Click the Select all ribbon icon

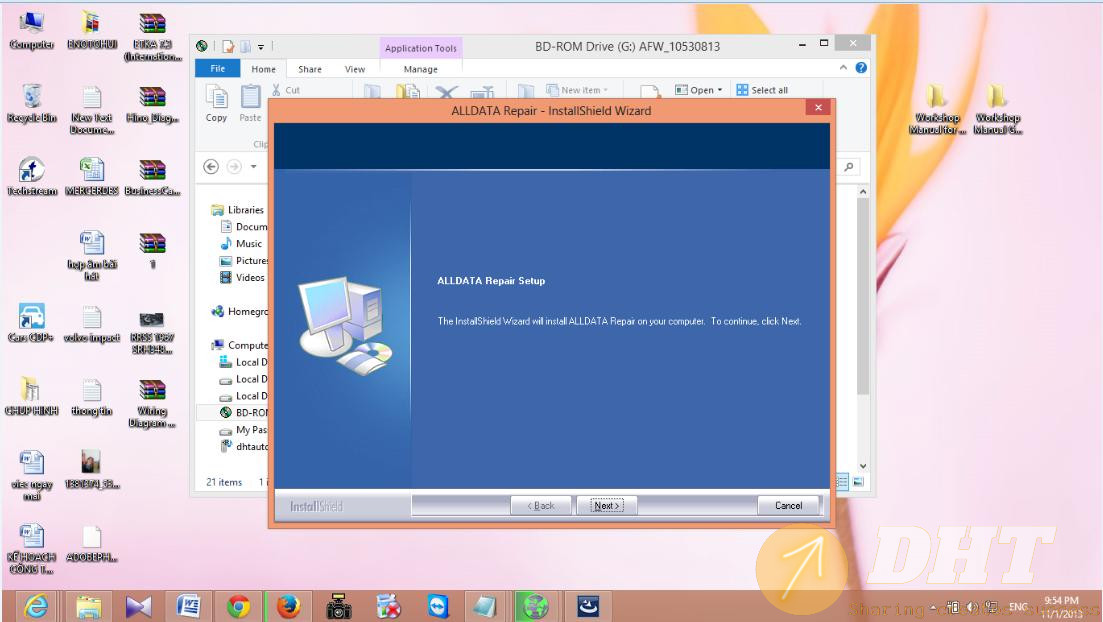point(742,90)
